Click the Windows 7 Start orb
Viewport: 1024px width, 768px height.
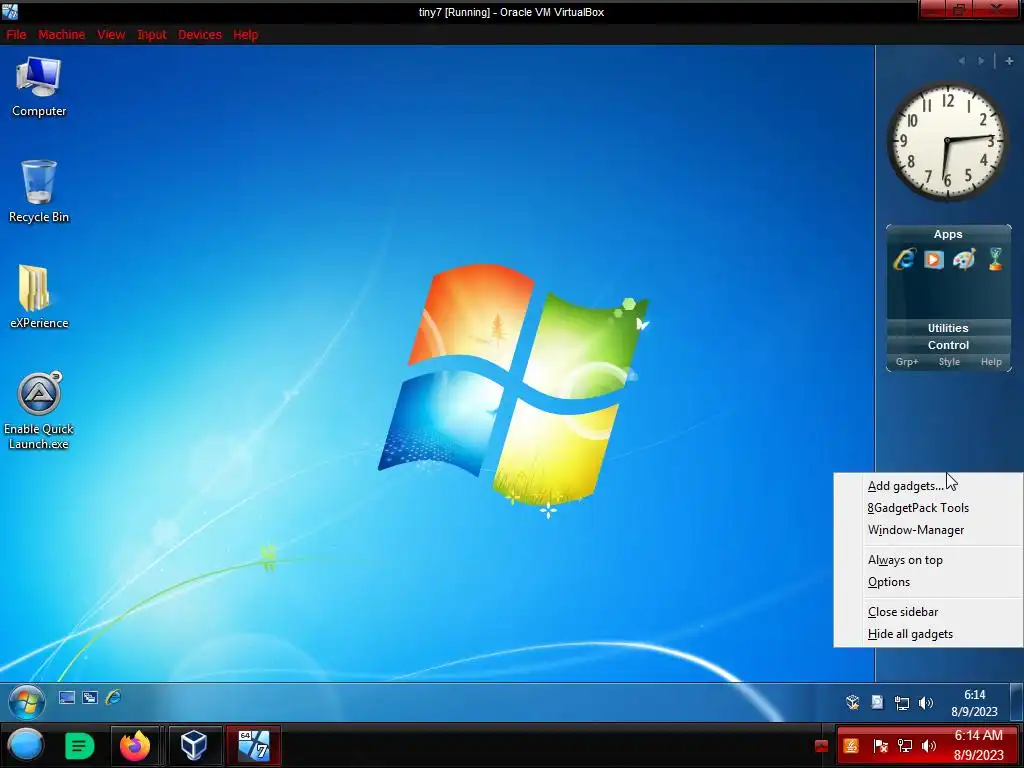[x=26, y=702]
